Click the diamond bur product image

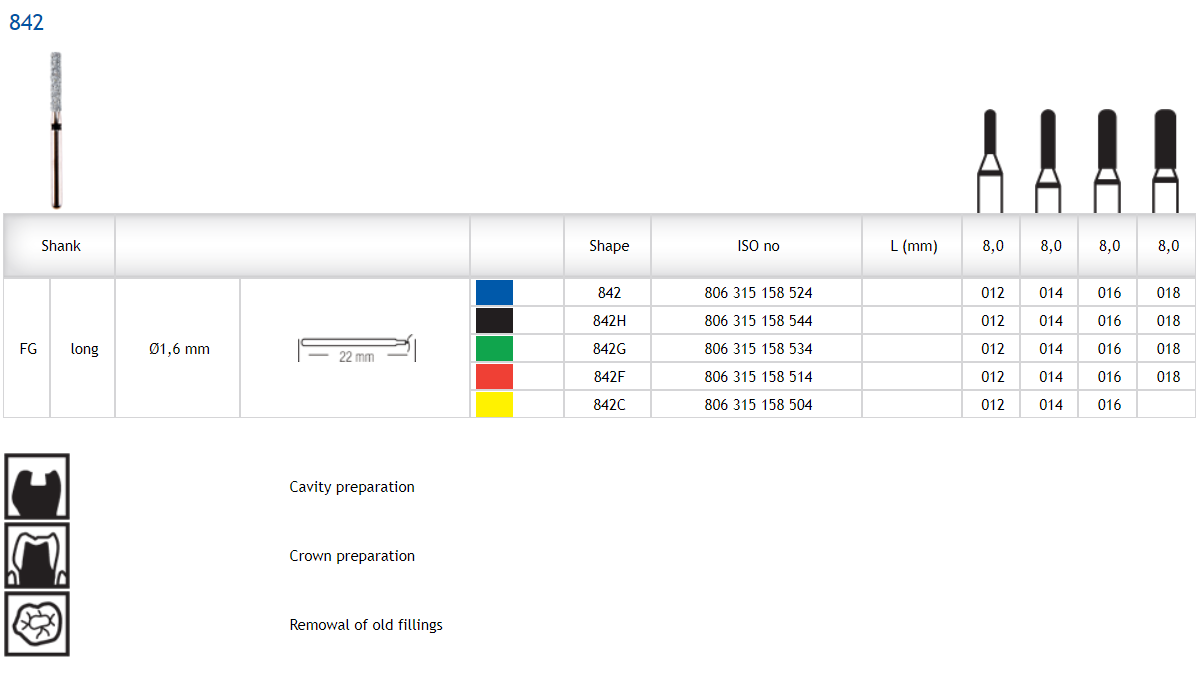(x=56, y=130)
